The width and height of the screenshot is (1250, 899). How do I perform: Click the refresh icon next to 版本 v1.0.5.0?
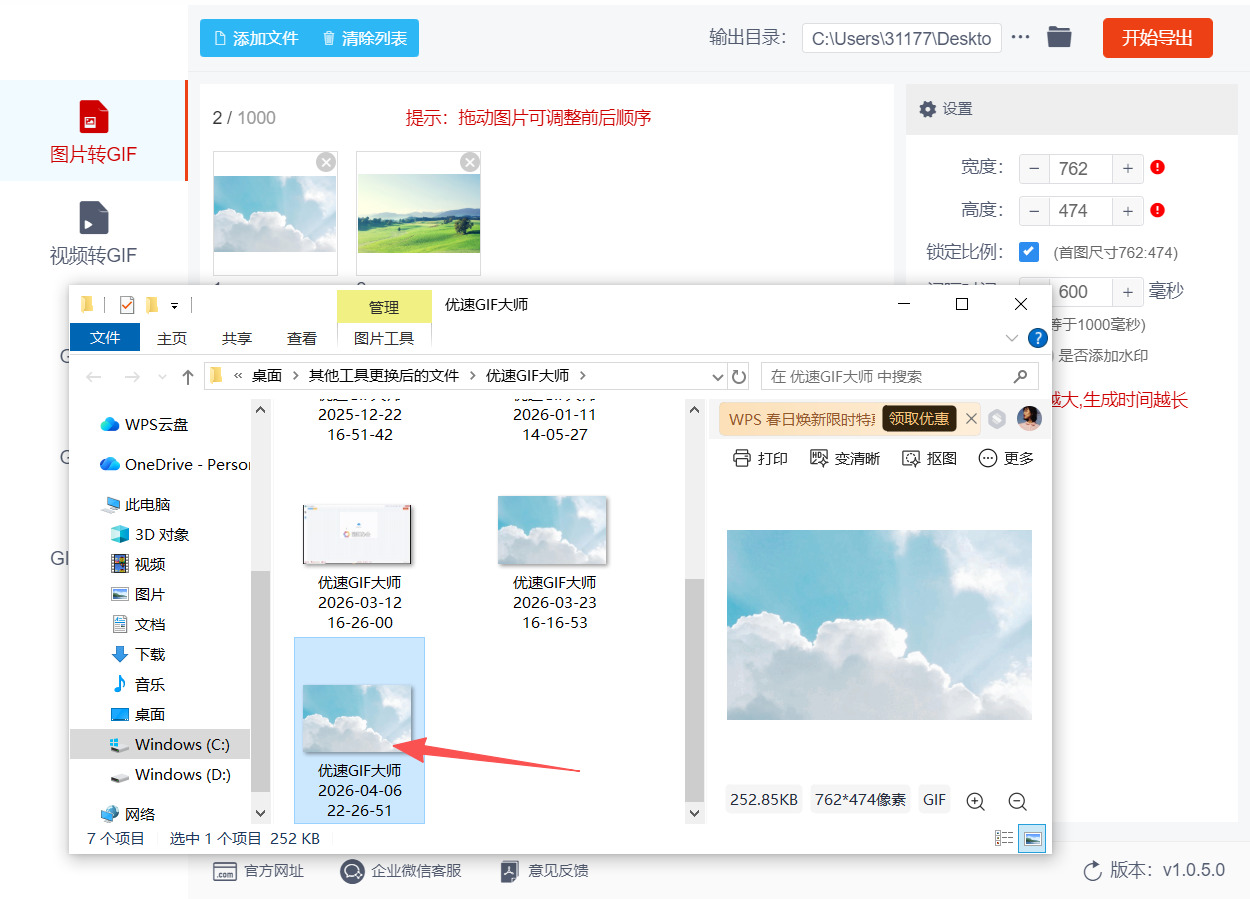coord(1091,870)
